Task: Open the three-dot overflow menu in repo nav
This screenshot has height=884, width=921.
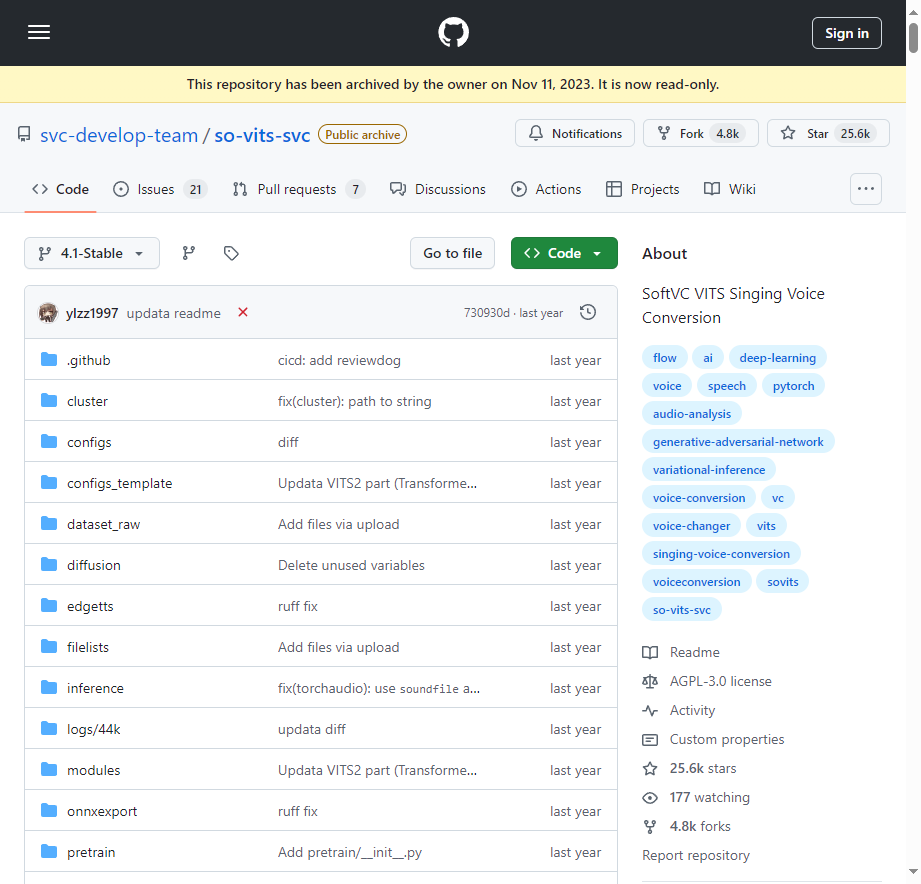Action: pyautogui.click(x=865, y=189)
